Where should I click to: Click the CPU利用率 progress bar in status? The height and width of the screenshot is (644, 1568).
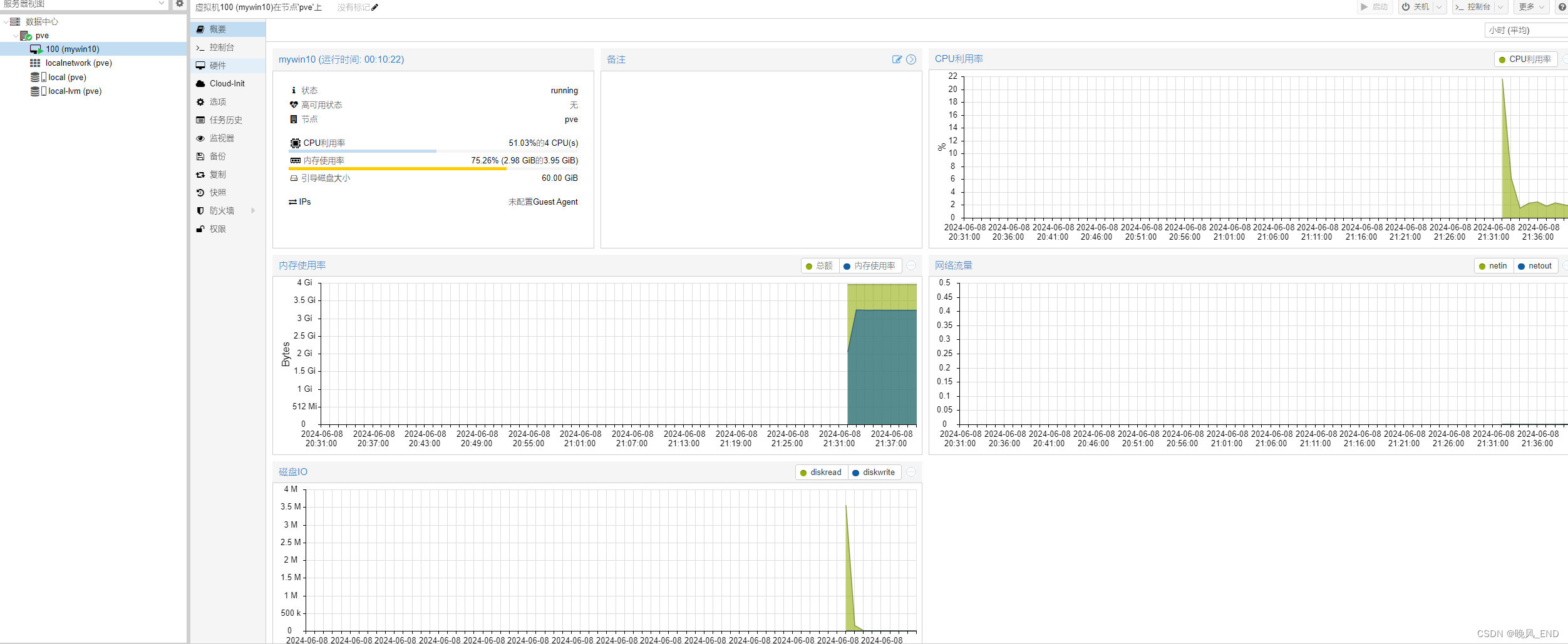(433, 151)
